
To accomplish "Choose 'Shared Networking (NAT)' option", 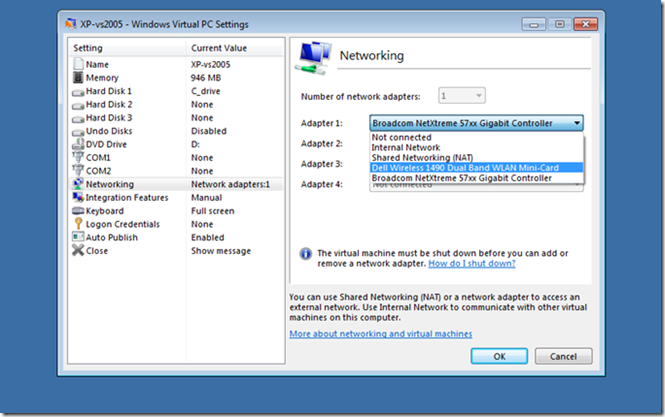I will [x=476, y=158].
